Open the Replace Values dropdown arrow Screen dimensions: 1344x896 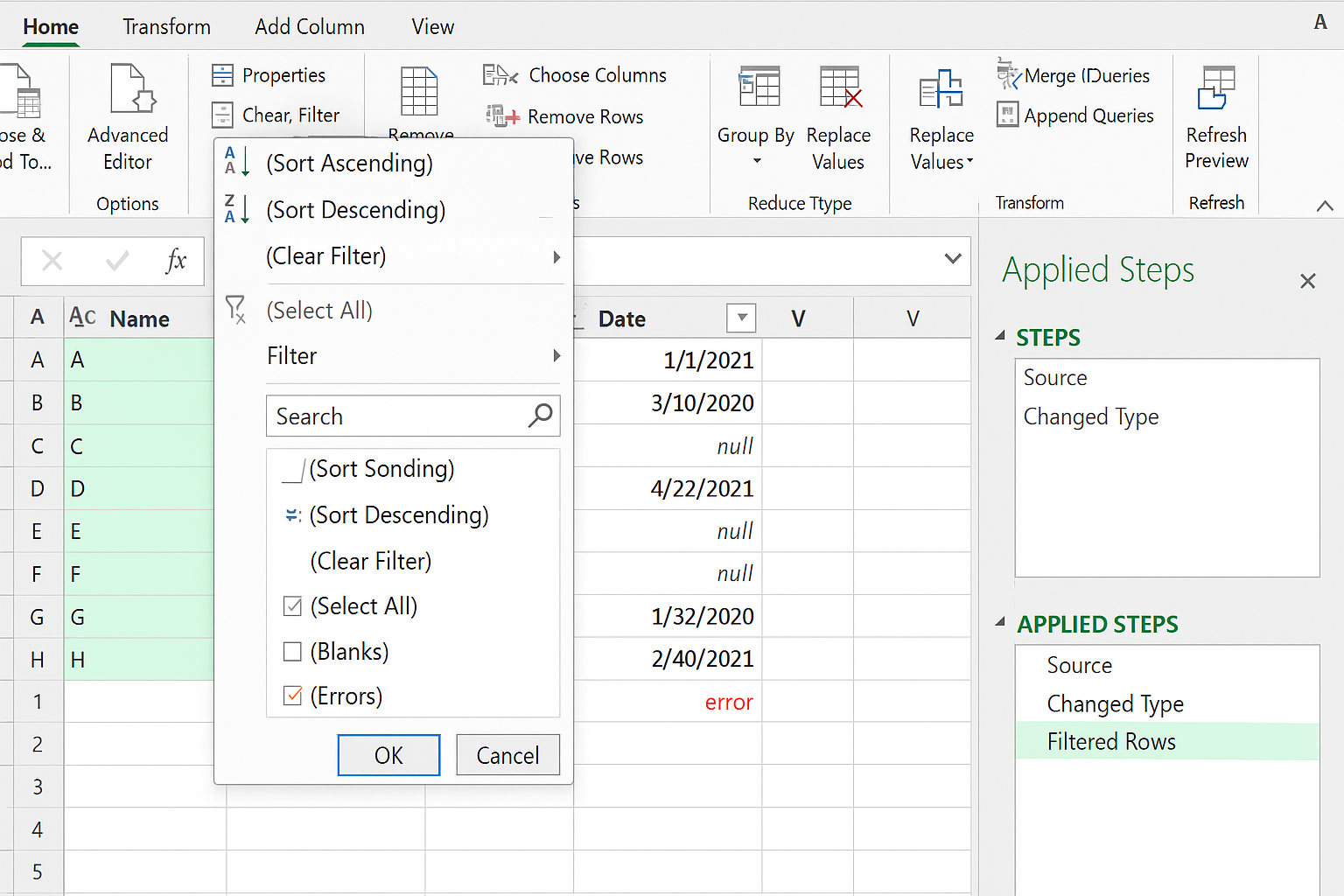(969, 161)
